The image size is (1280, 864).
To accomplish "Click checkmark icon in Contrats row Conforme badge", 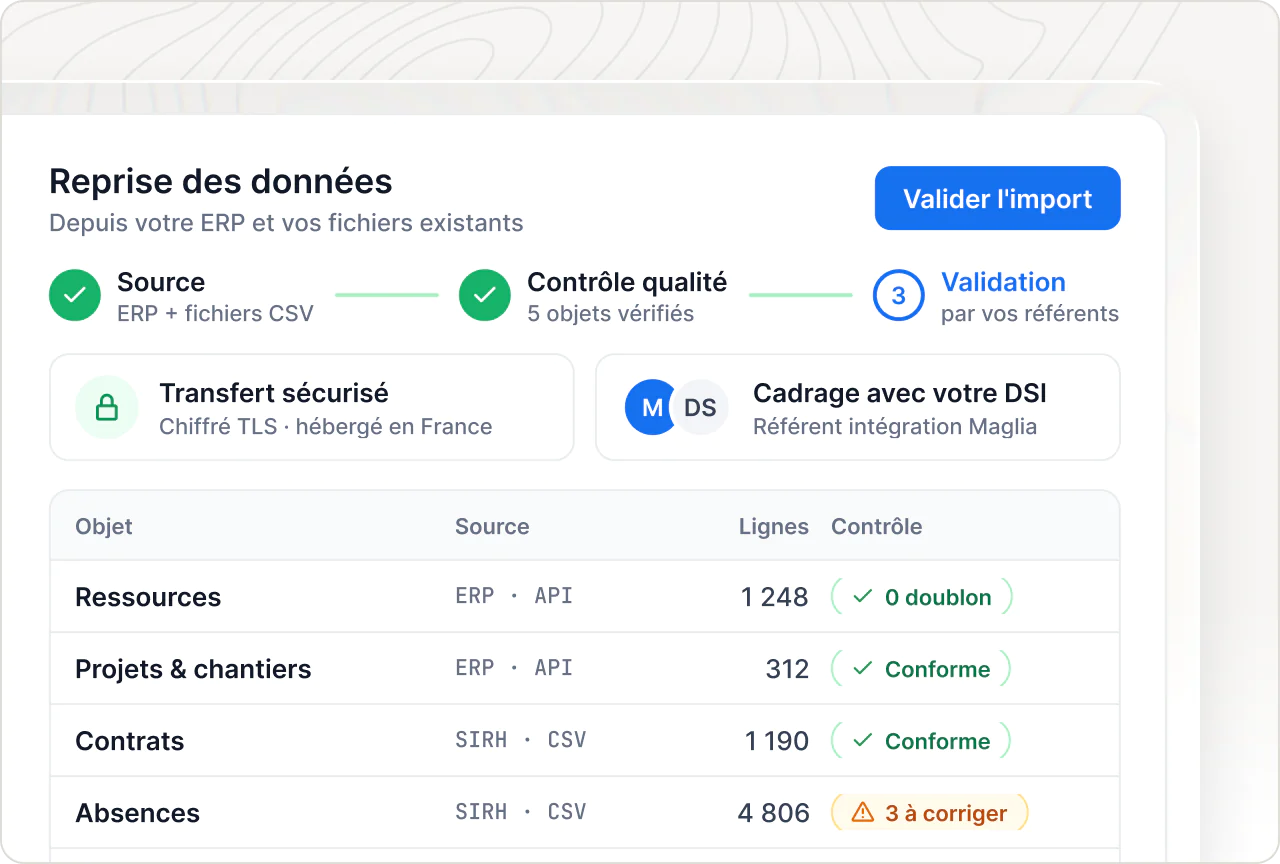I will pyautogui.click(x=863, y=741).
